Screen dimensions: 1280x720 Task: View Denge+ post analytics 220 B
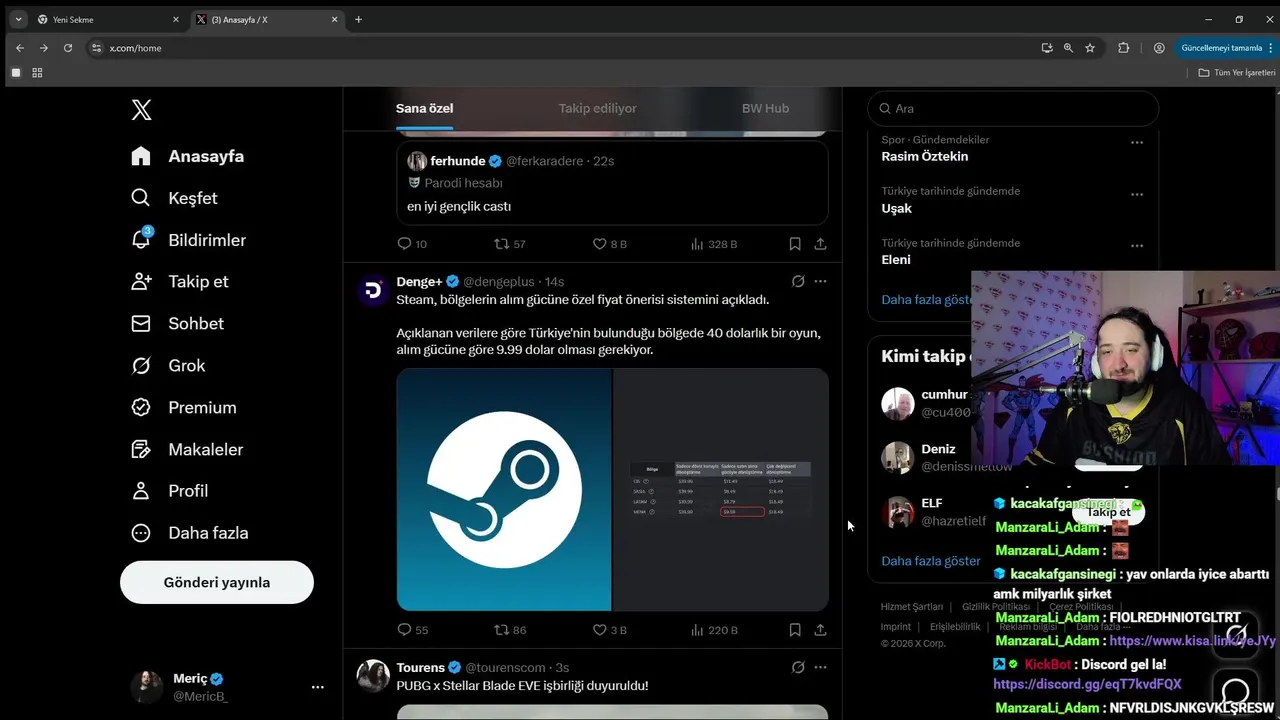click(714, 630)
